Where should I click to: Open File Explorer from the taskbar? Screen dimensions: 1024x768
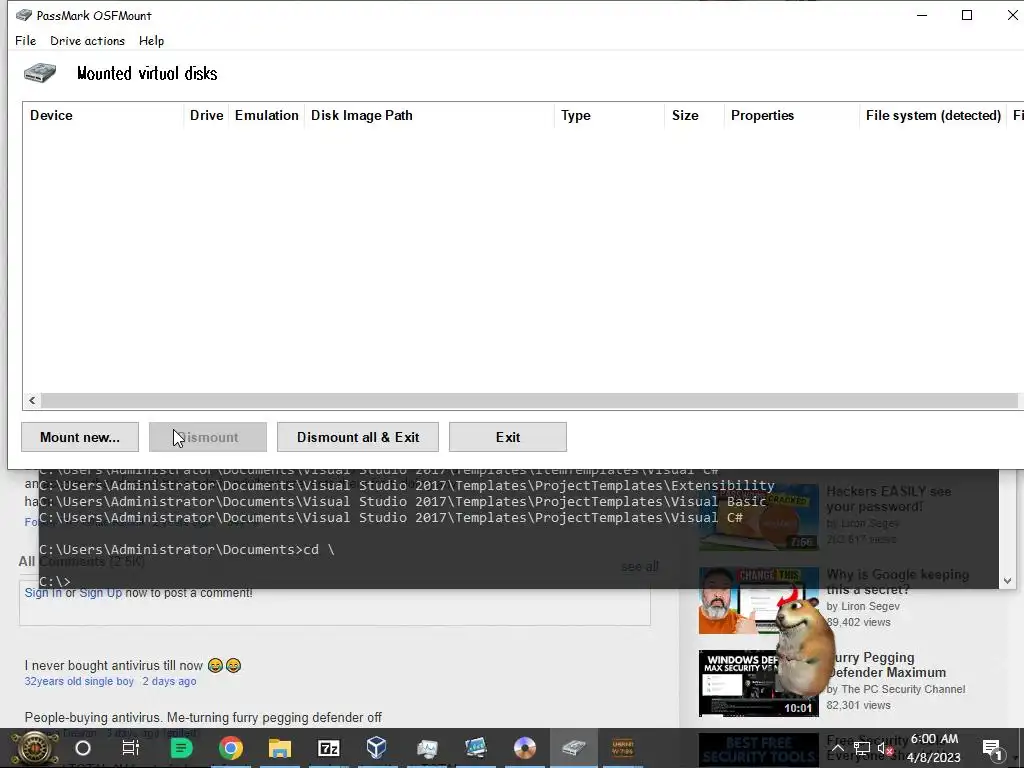tap(280, 748)
